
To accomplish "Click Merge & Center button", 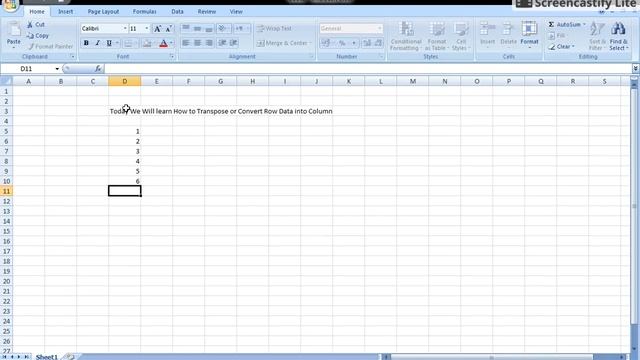I will 282,43.
